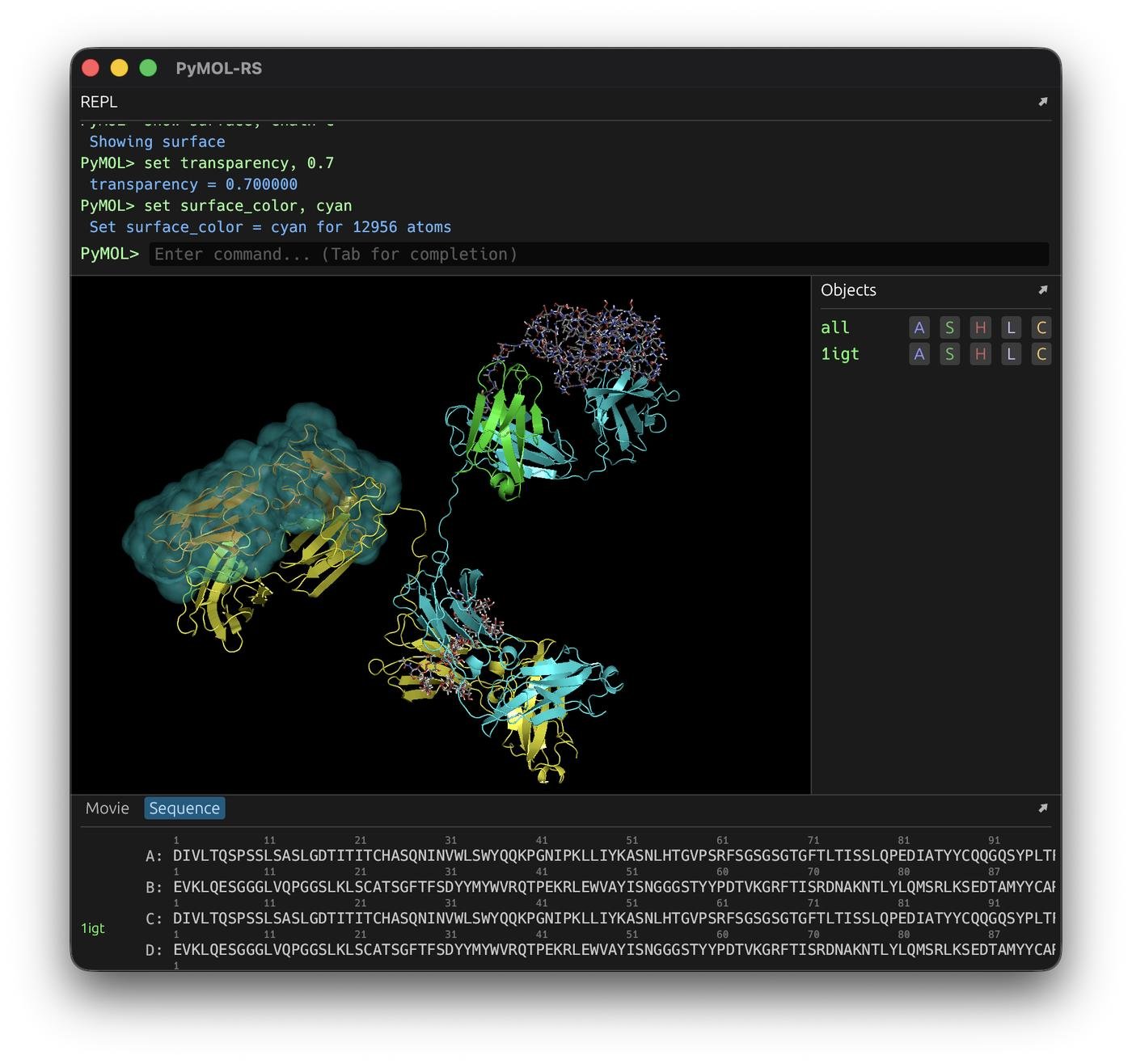
Task: Open the Hide menu for the all object
Action: point(980,327)
